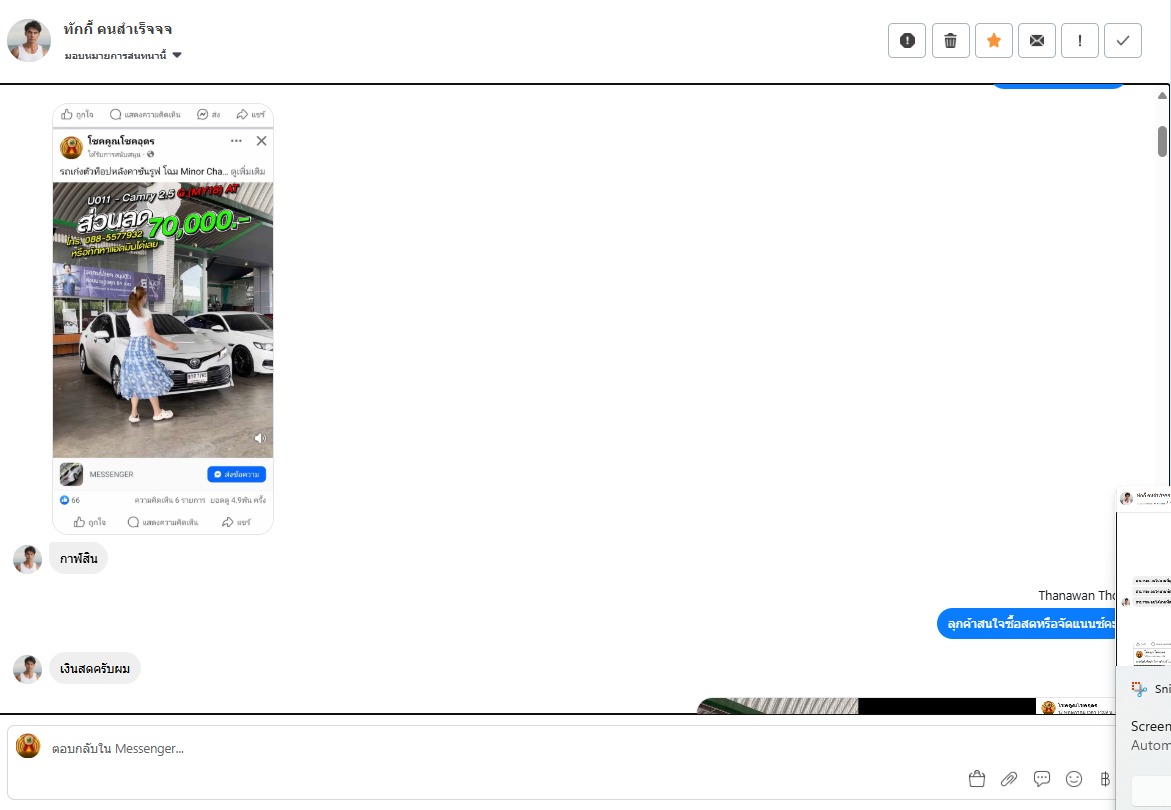Viewport: 1171px width, 810px height.
Task: Click the Snipping Tool notification icon
Action: tap(1139, 689)
